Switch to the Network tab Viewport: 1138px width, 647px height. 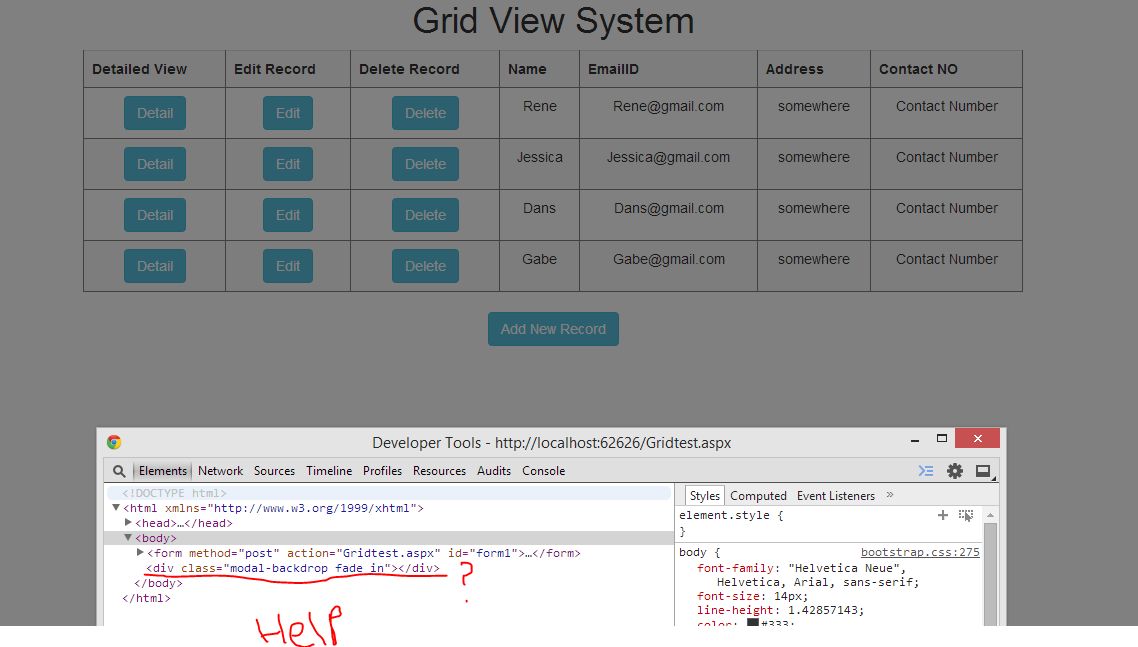[221, 471]
